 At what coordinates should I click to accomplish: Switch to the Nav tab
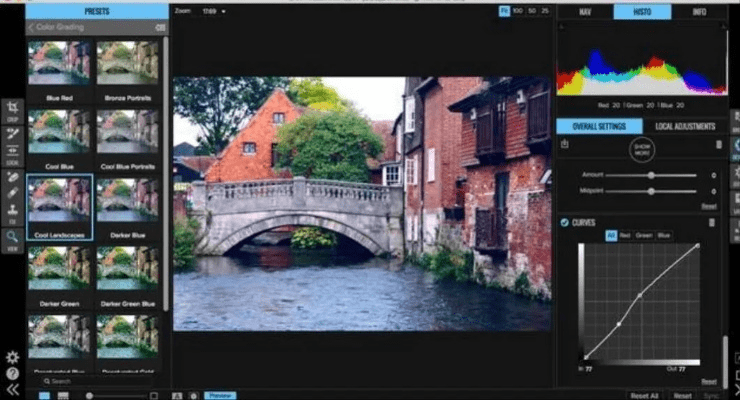pos(585,12)
